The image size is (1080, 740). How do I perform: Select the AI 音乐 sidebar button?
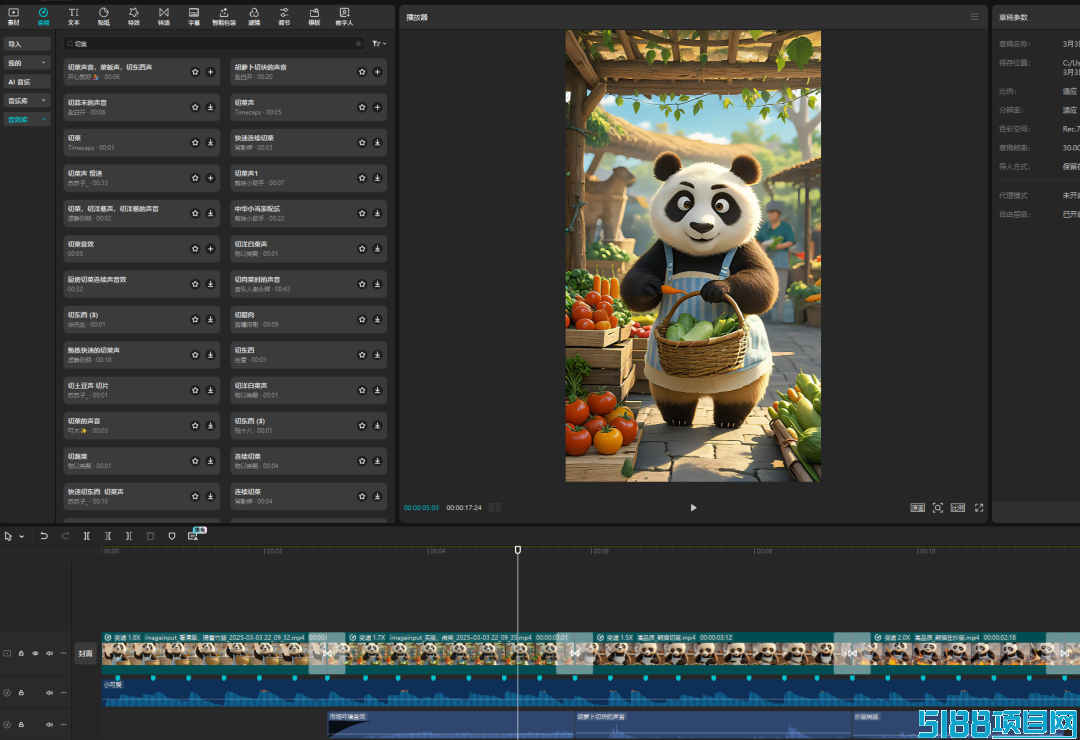click(27, 82)
